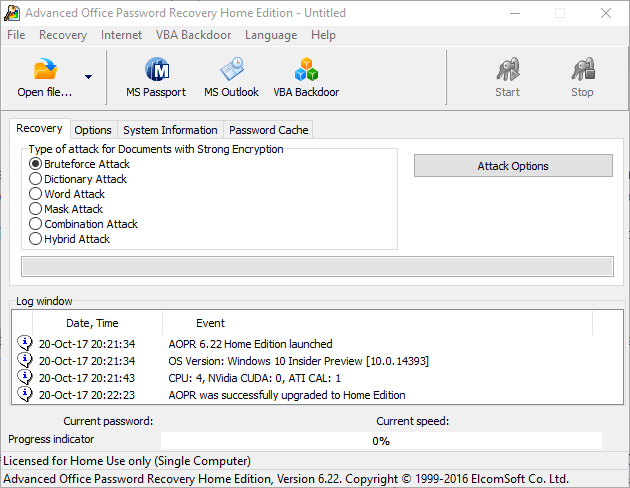Open the Recovery menu
Screen dimensions: 630x488
click(x=63, y=35)
